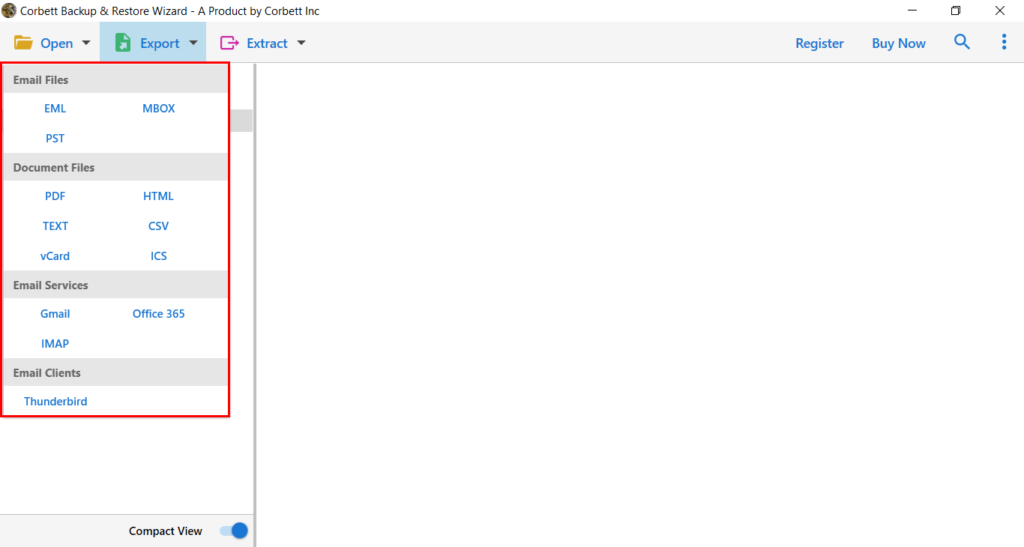Choose EML export format
This screenshot has height=547, width=1024.
coord(55,108)
